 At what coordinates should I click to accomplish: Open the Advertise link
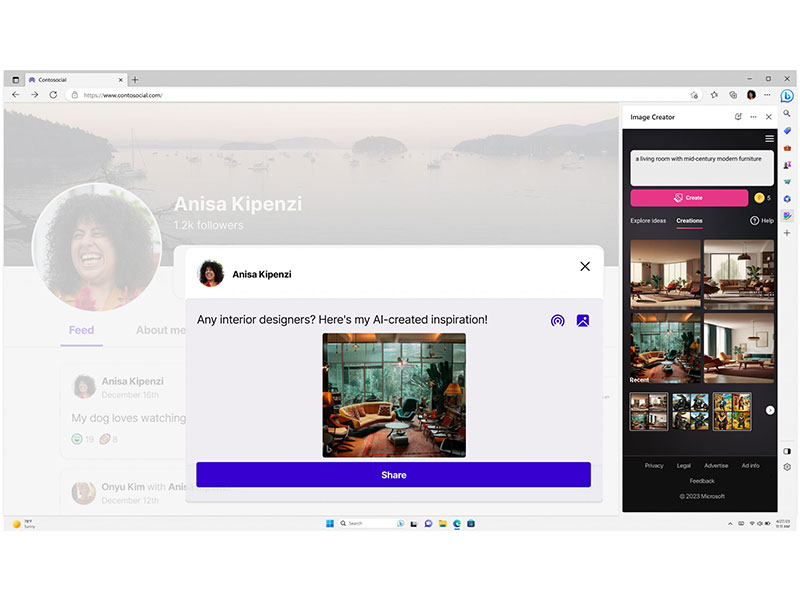pos(716,466)
